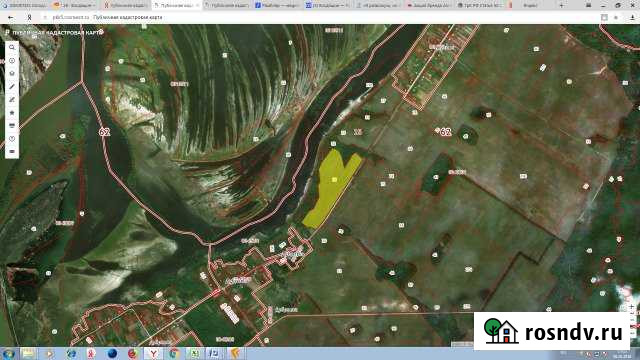Click the Yandex home button near address bar
Viewport: 640px width, 360px height.
point(29,18)
